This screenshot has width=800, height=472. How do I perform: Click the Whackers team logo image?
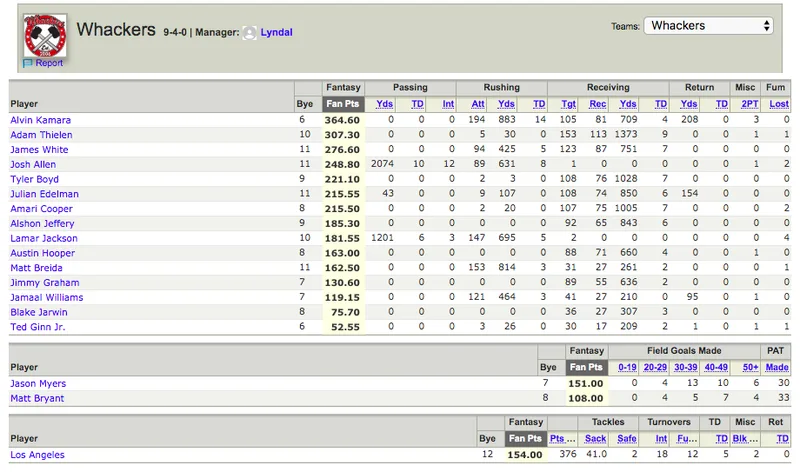pos(45,36)
